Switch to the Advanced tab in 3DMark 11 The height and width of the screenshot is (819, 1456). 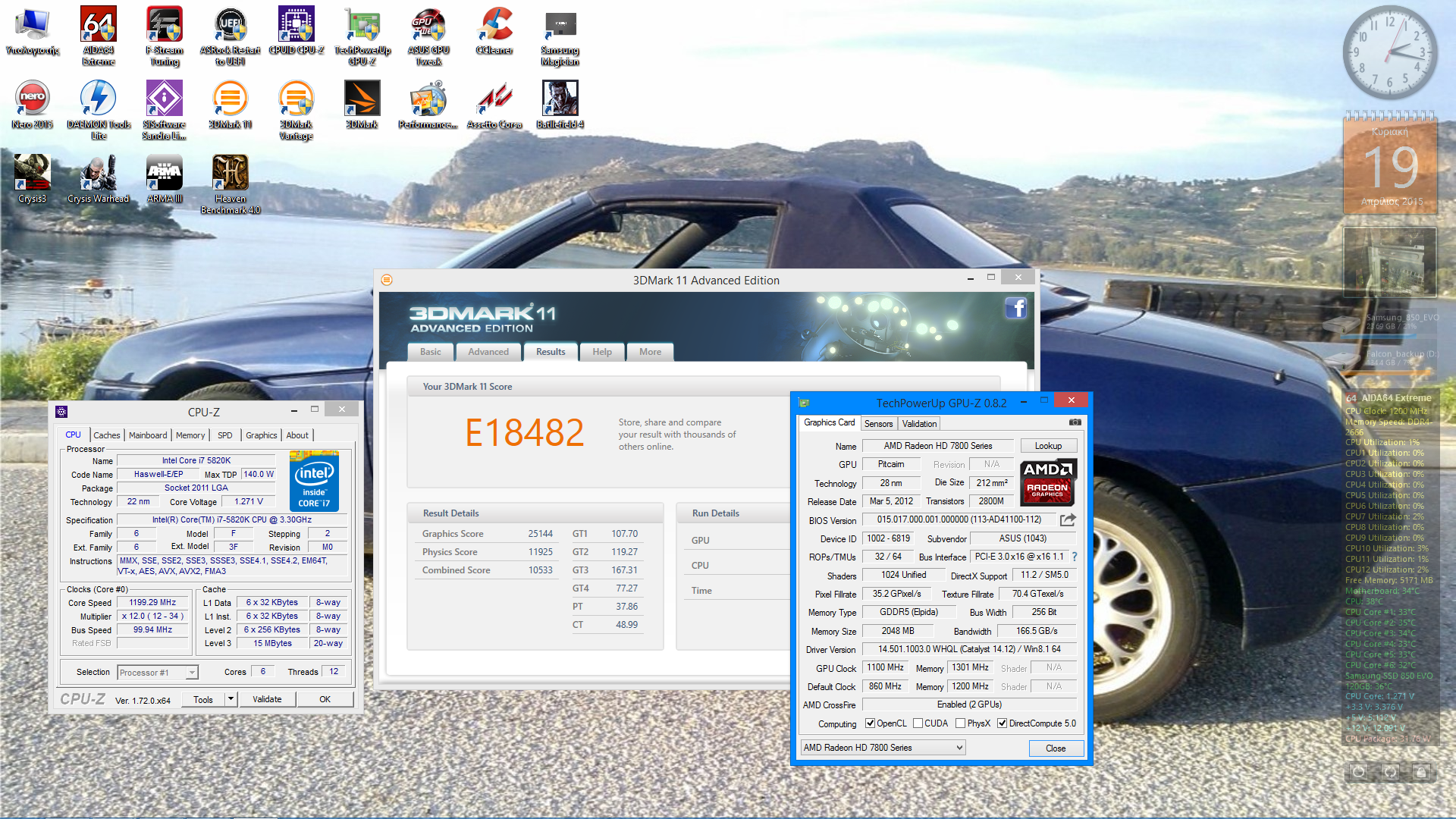[x=488, y=352]
